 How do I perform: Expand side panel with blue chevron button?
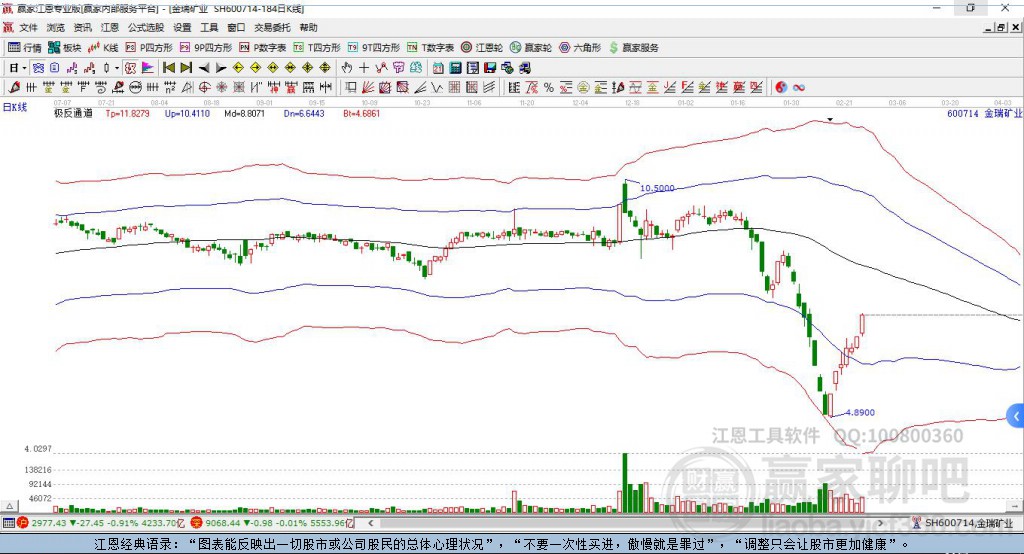click(x=1016, y=416)
